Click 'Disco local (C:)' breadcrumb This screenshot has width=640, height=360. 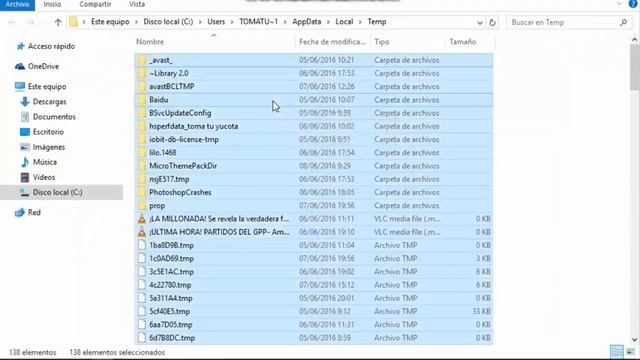point(168,22)
